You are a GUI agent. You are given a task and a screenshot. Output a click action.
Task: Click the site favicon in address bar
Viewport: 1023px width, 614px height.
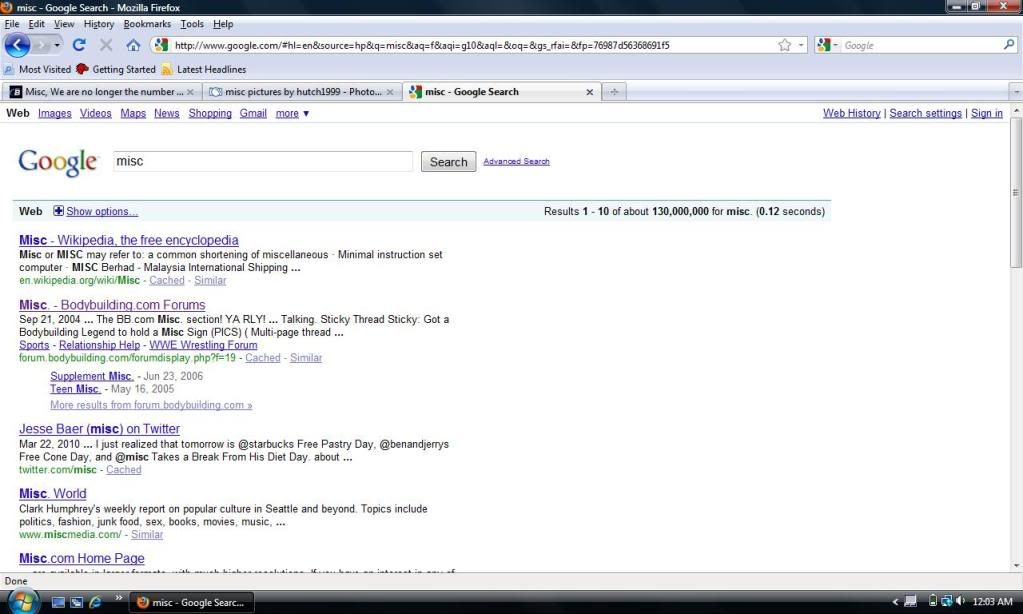click(x=161, y=45)
